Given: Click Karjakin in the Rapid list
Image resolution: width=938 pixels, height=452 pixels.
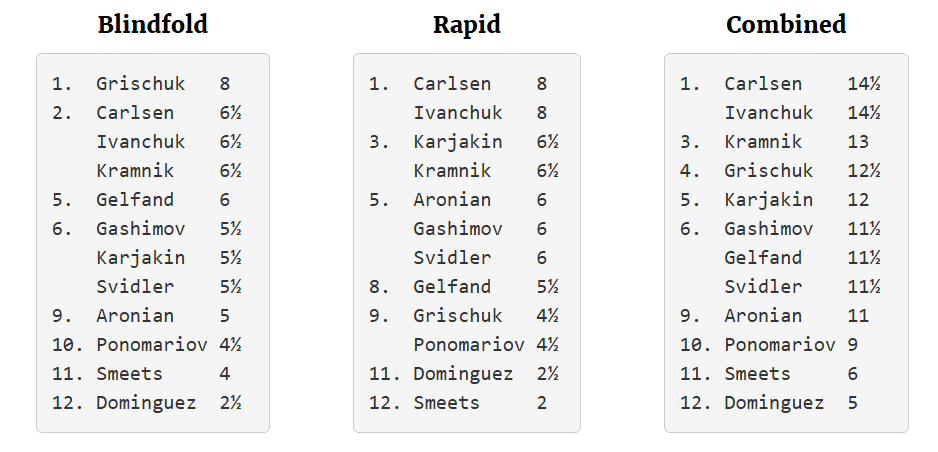Looking at the screenshot, I should pyautogui.click(x=458, y=142).
